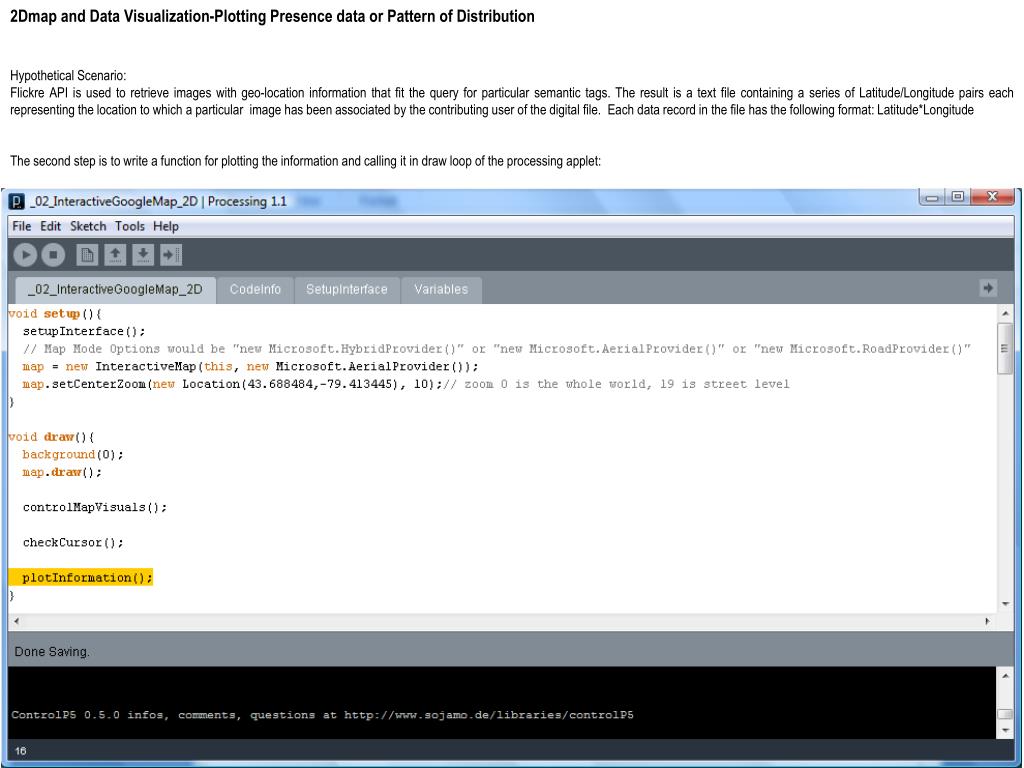The image size is (1024, 768).
Task: Open the tab options arrow button
Action: coord(988,288)
